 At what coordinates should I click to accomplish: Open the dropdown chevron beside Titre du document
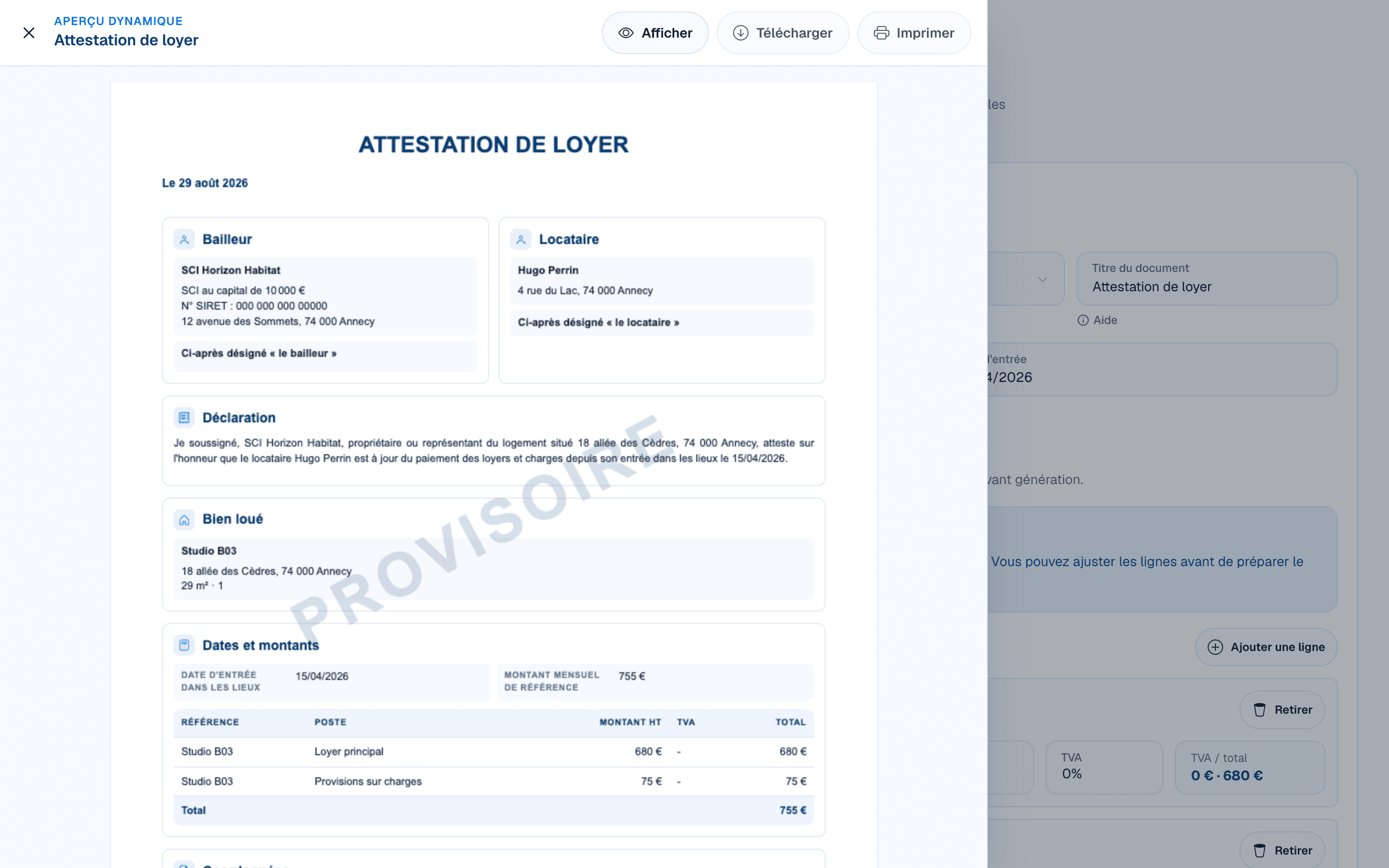click(x=1042, y=279)
